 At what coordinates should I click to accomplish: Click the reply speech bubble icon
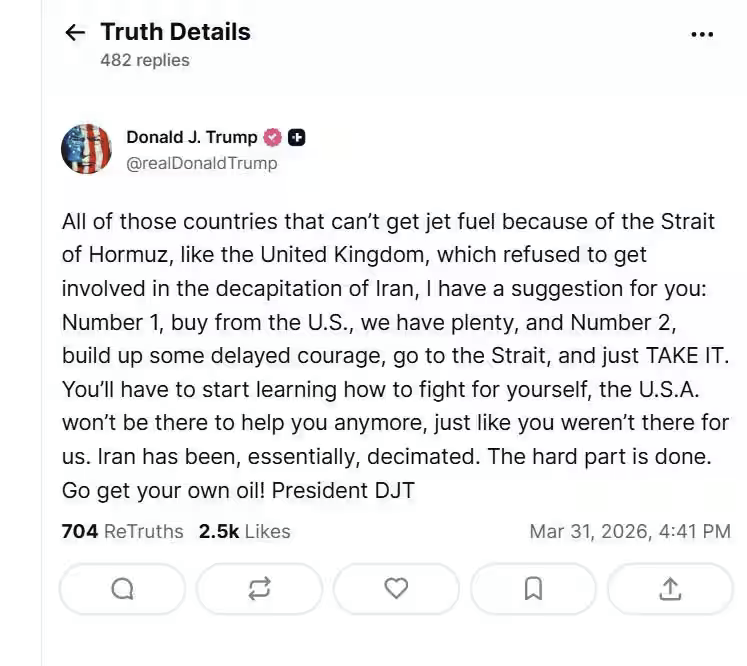122,589
